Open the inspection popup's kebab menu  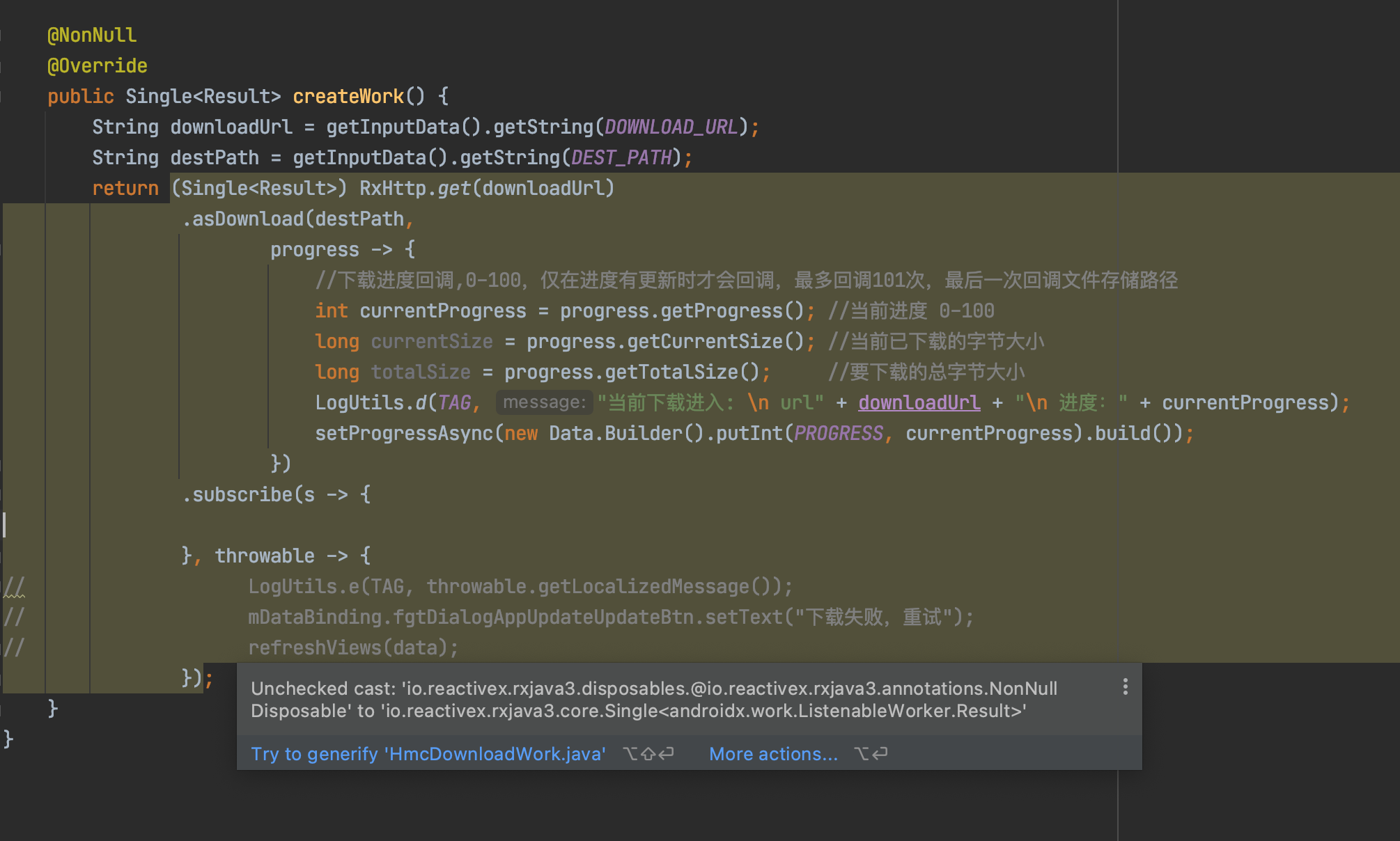coord(1126,687)
